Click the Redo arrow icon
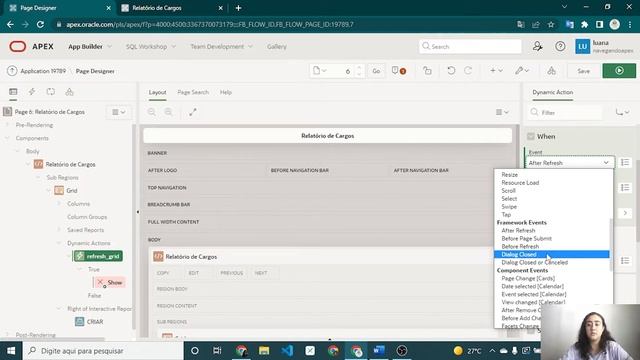This screenshot has width=640, height=360. click(x=468, y=71)
